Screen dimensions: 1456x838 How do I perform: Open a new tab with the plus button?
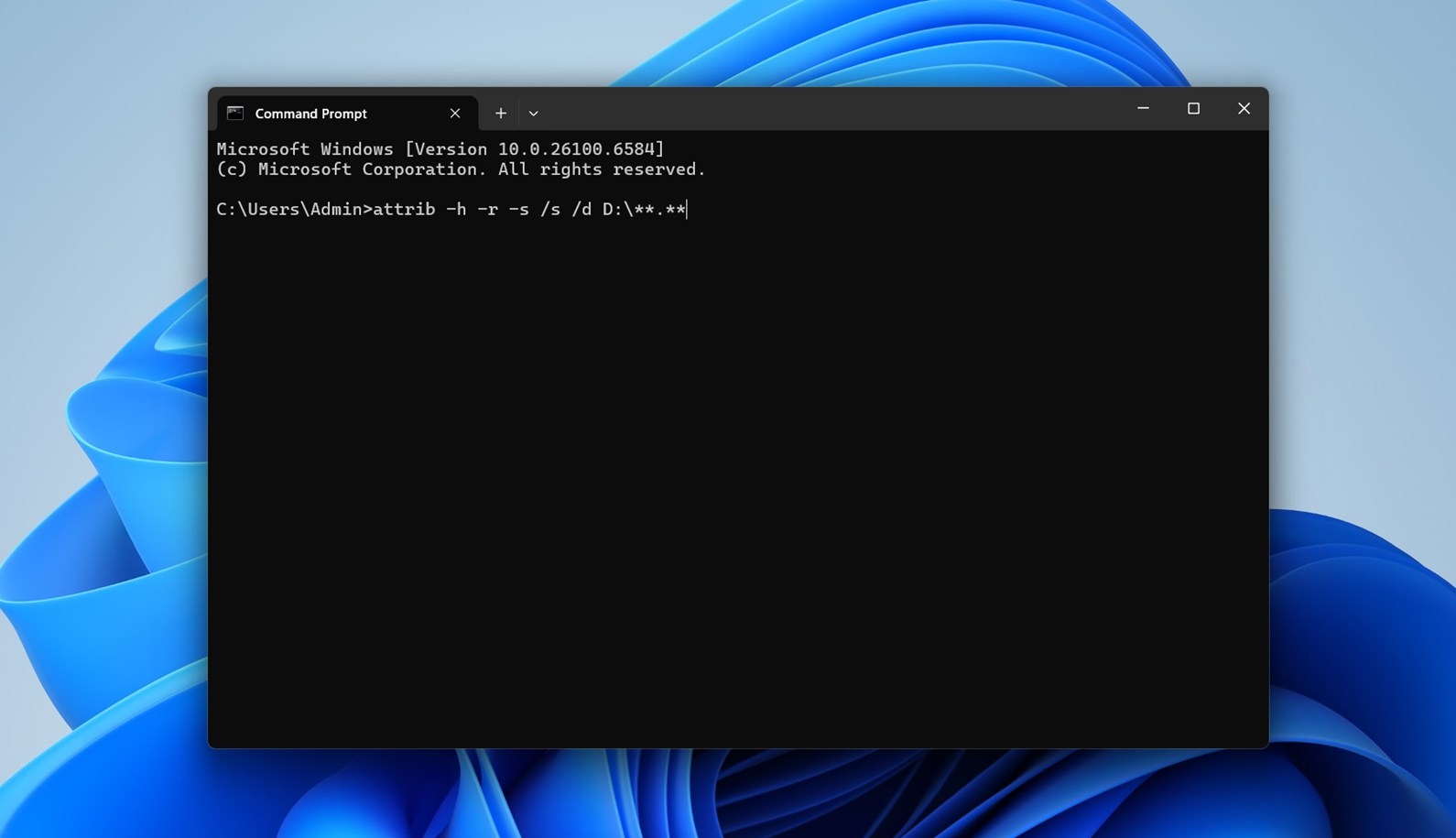501,114
